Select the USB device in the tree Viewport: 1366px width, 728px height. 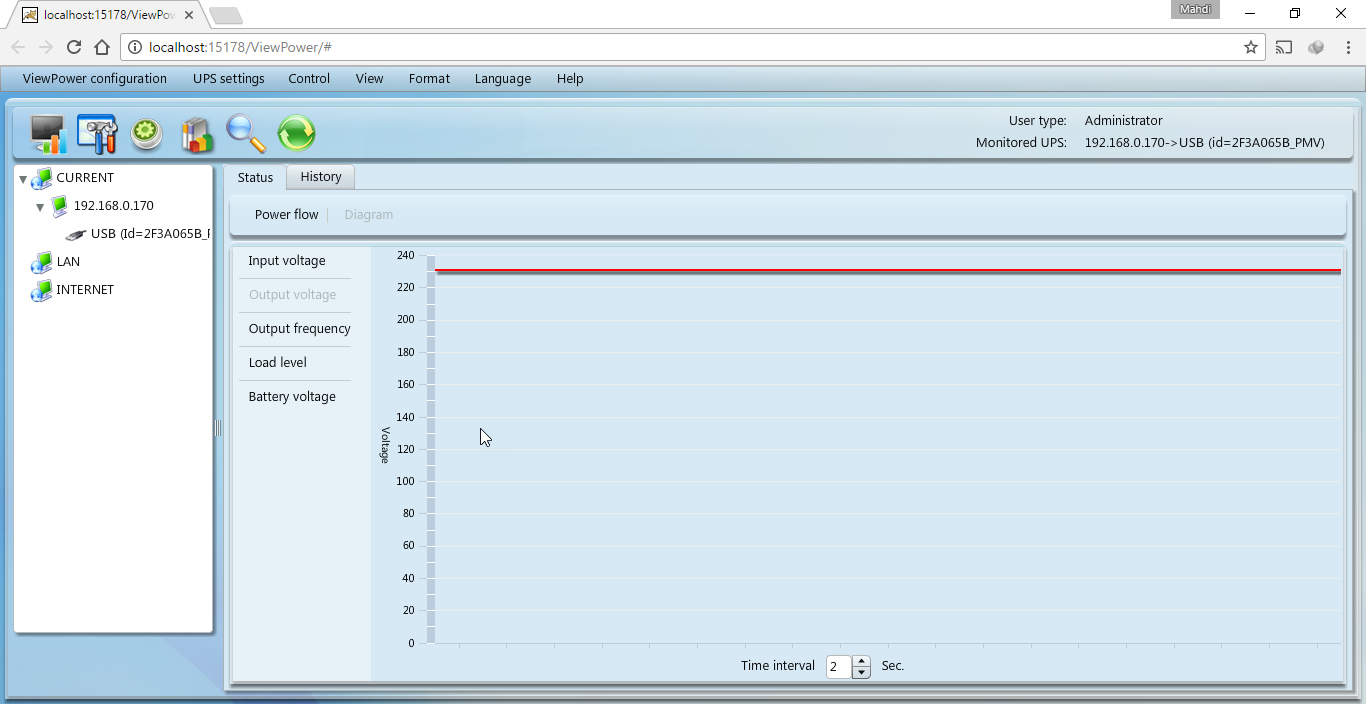click(148, 234)
